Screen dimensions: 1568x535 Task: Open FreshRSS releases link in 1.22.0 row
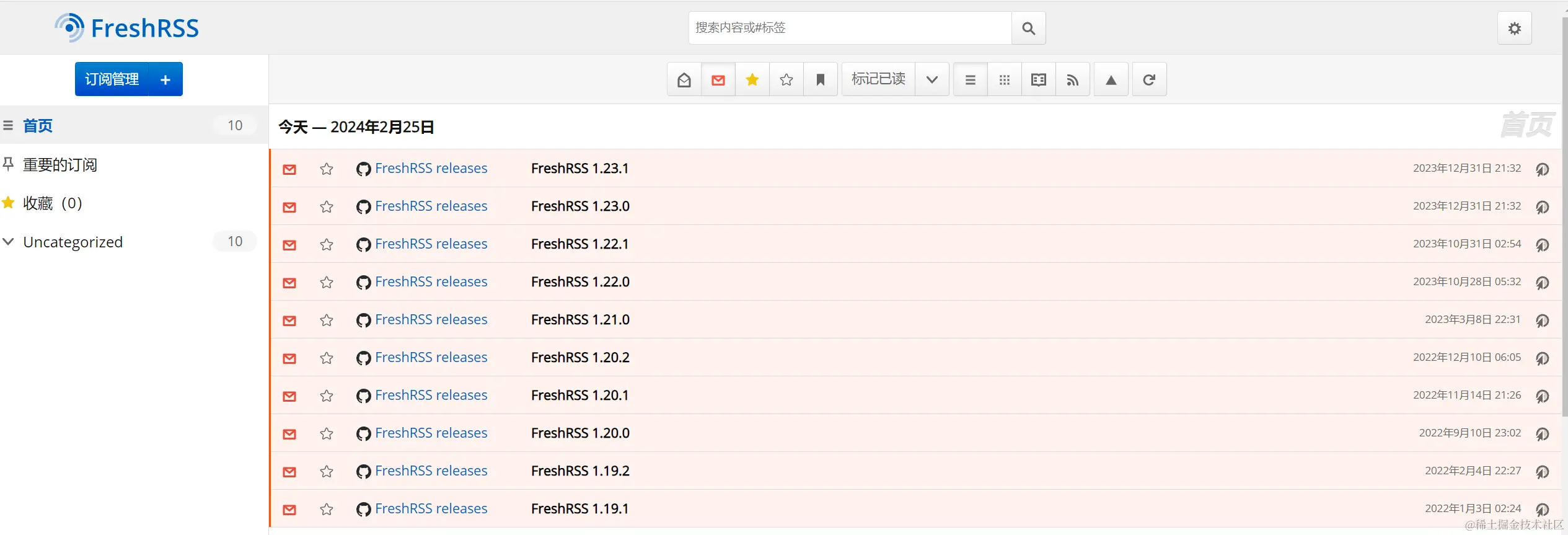pos(431,282)
